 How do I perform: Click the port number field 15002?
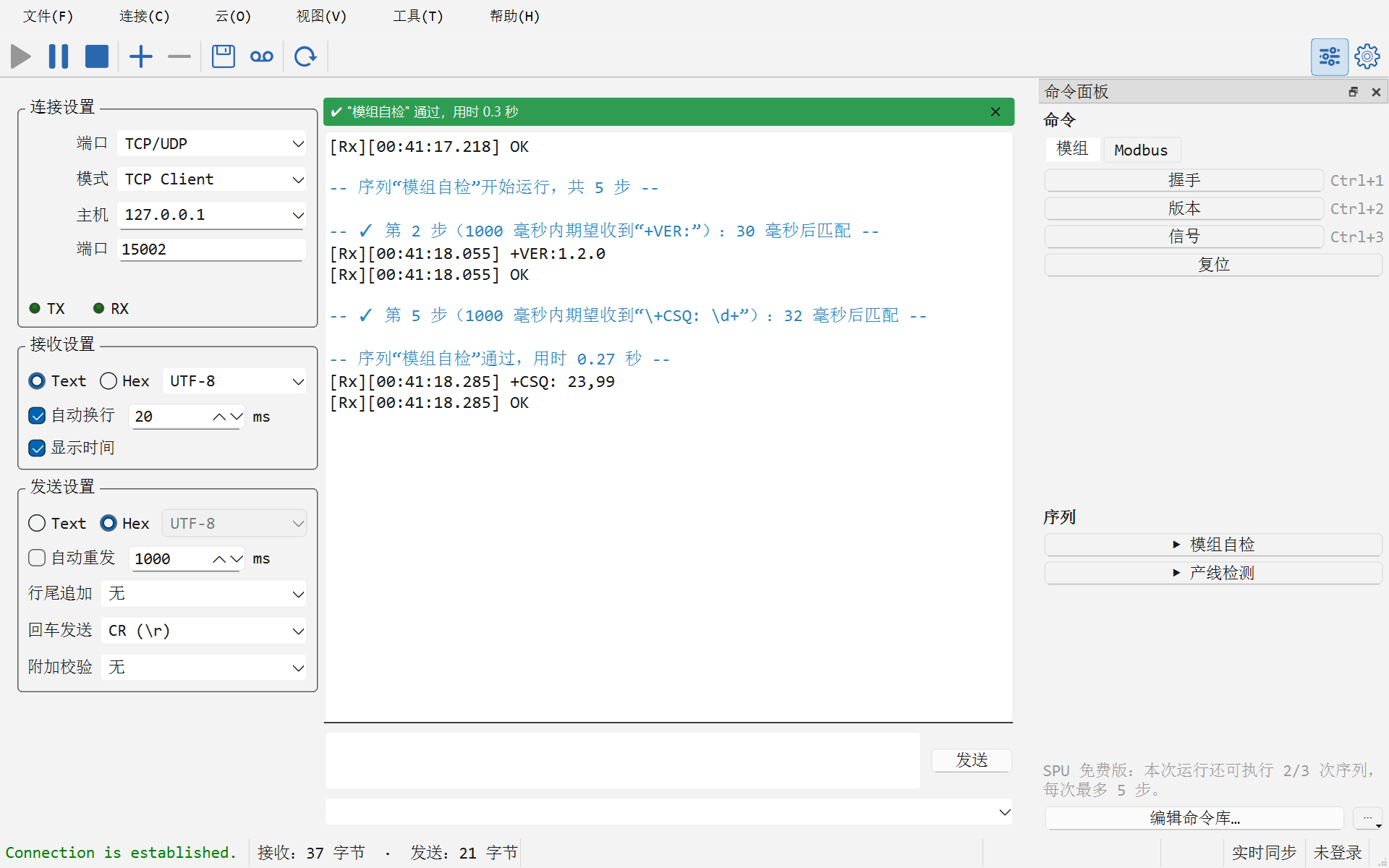tap(211, 250)
